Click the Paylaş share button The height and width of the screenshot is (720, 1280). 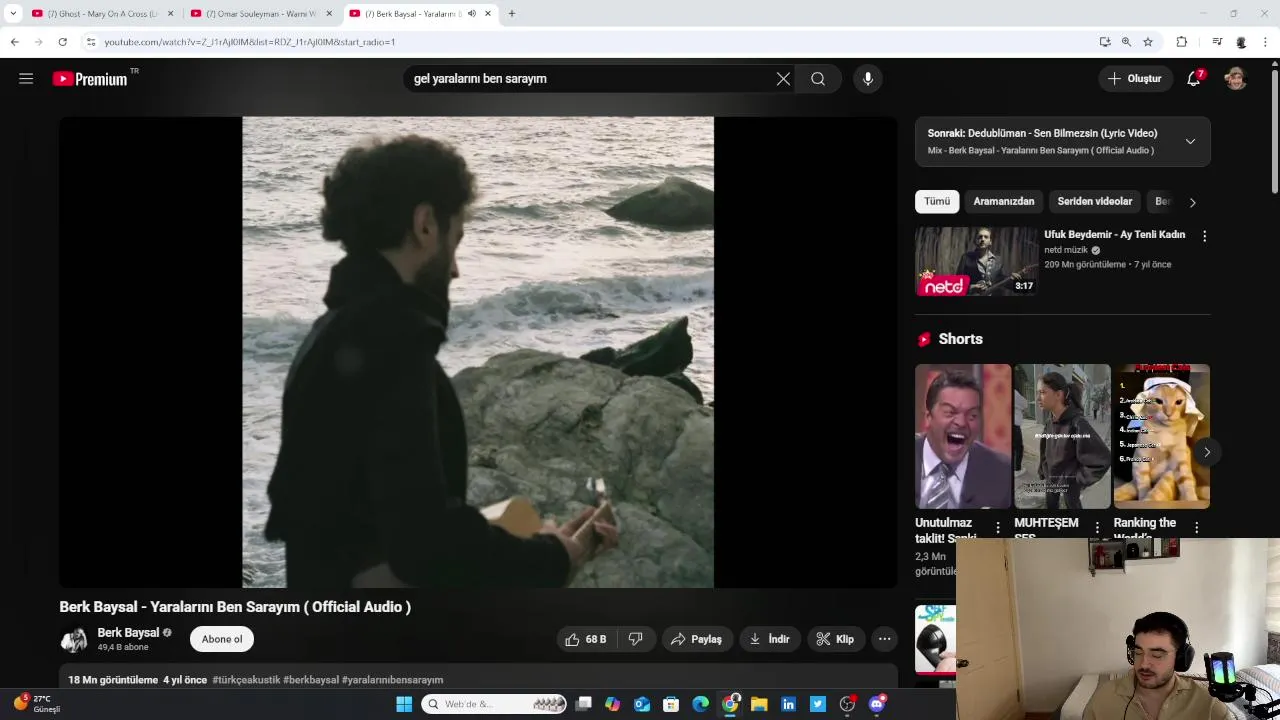click(697, 639)
